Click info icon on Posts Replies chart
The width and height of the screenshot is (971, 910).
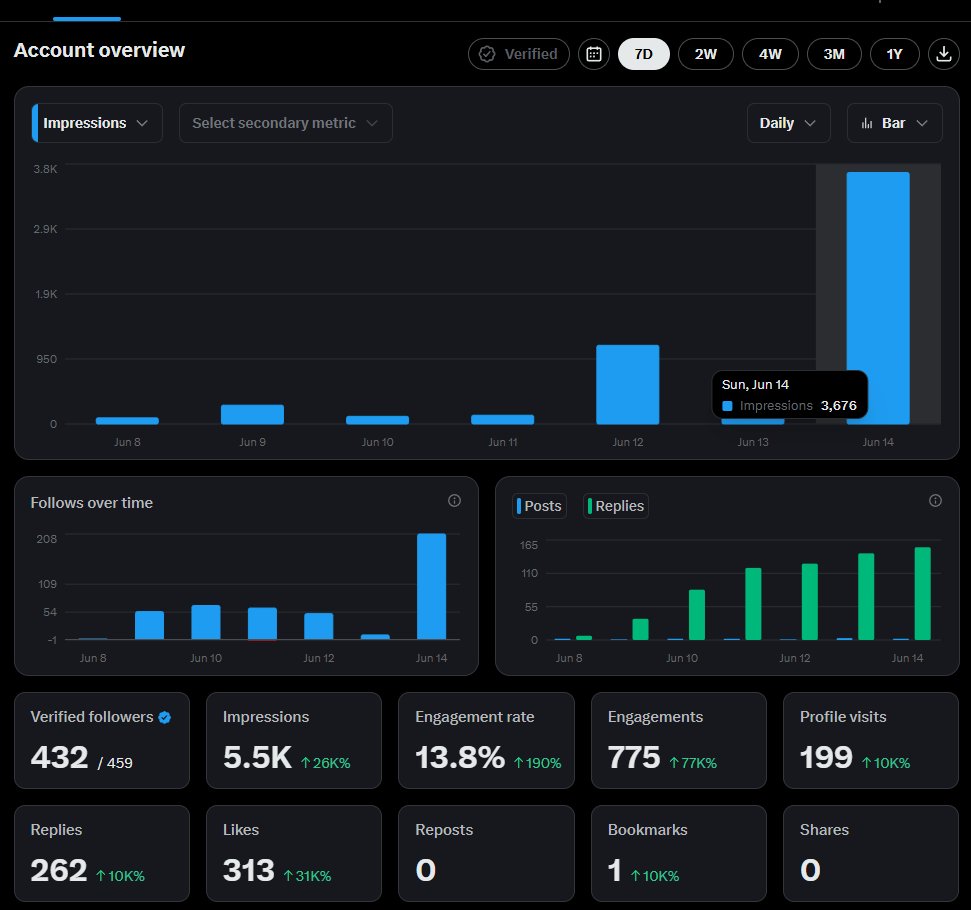[935, 501]
